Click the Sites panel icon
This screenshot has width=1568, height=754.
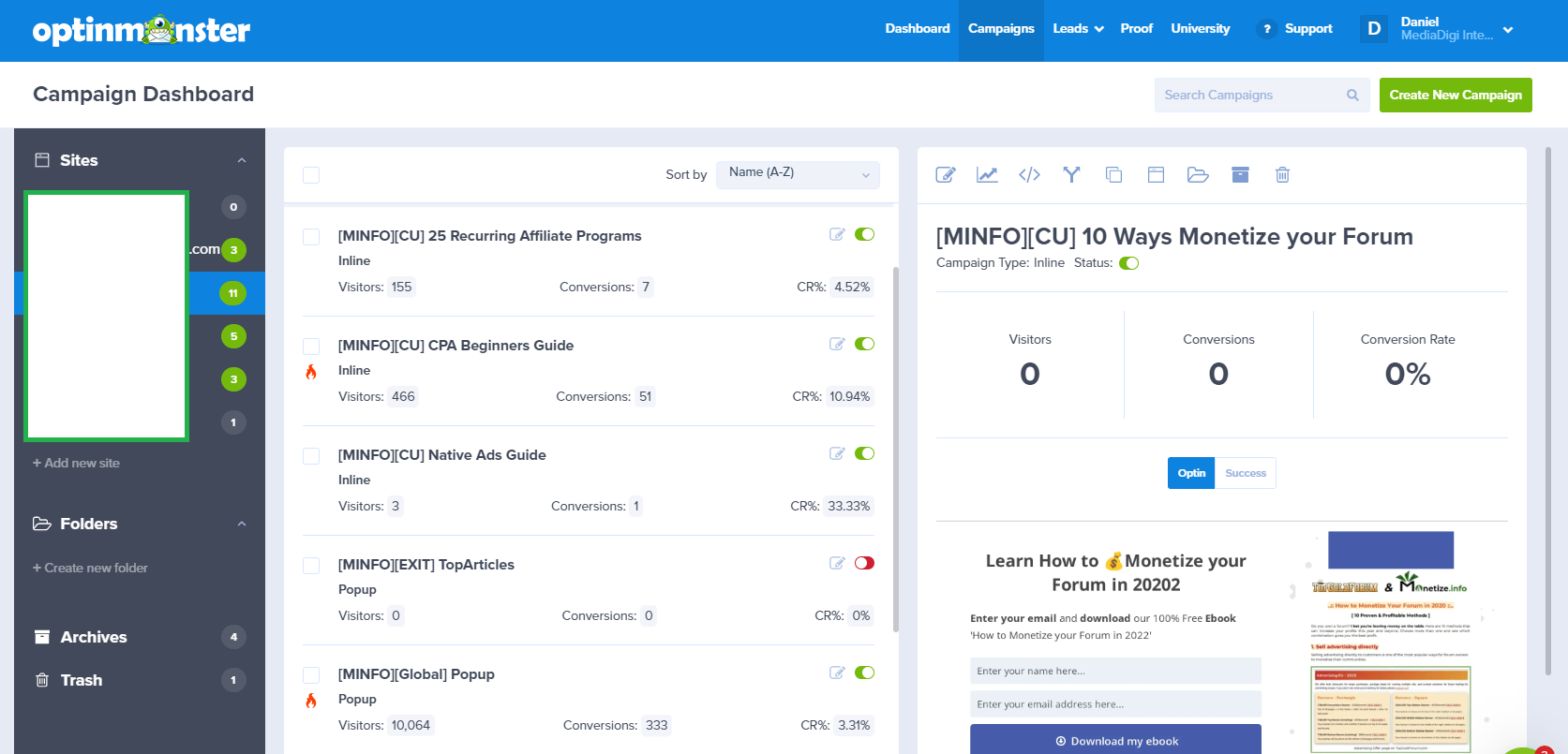coord(42,160)
